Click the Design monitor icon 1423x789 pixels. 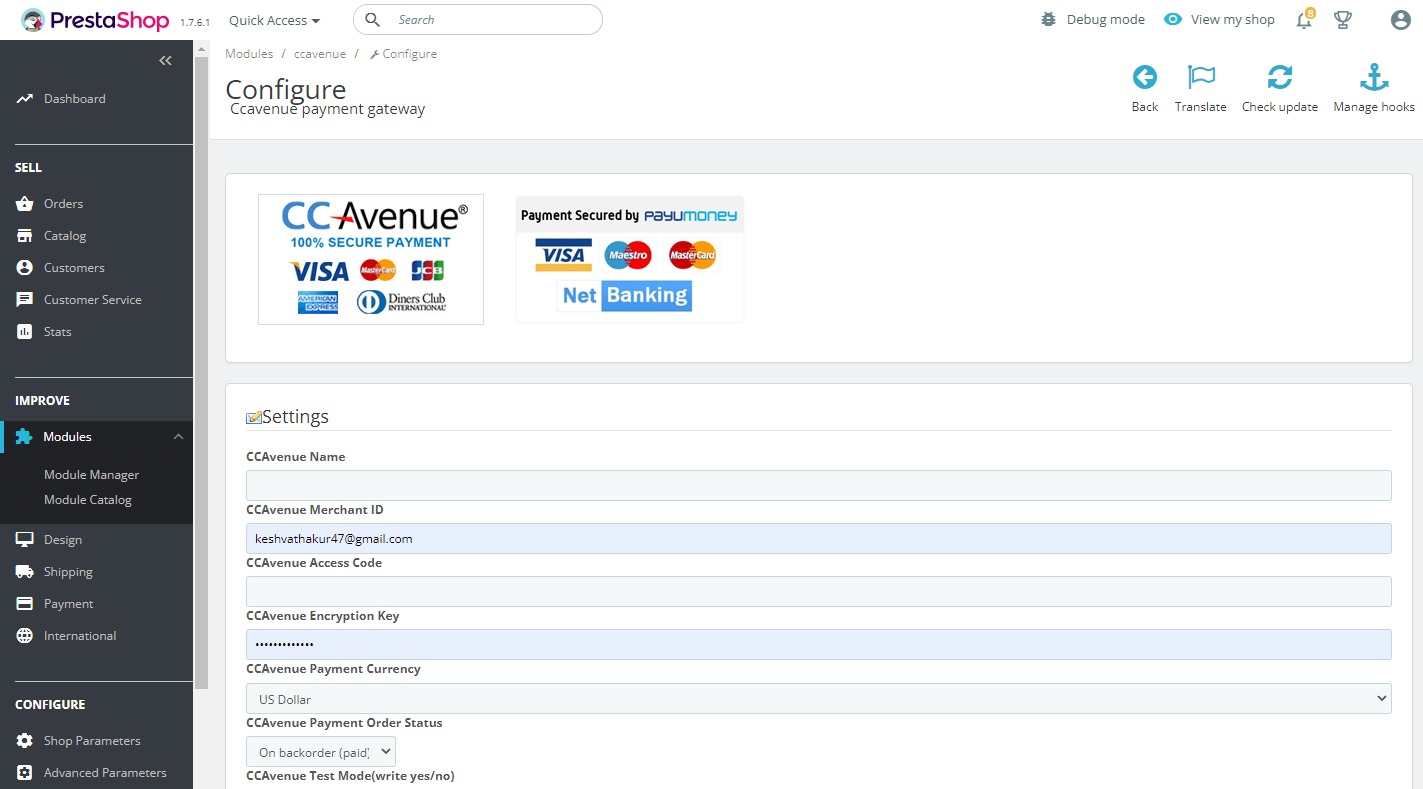(25, 540)
